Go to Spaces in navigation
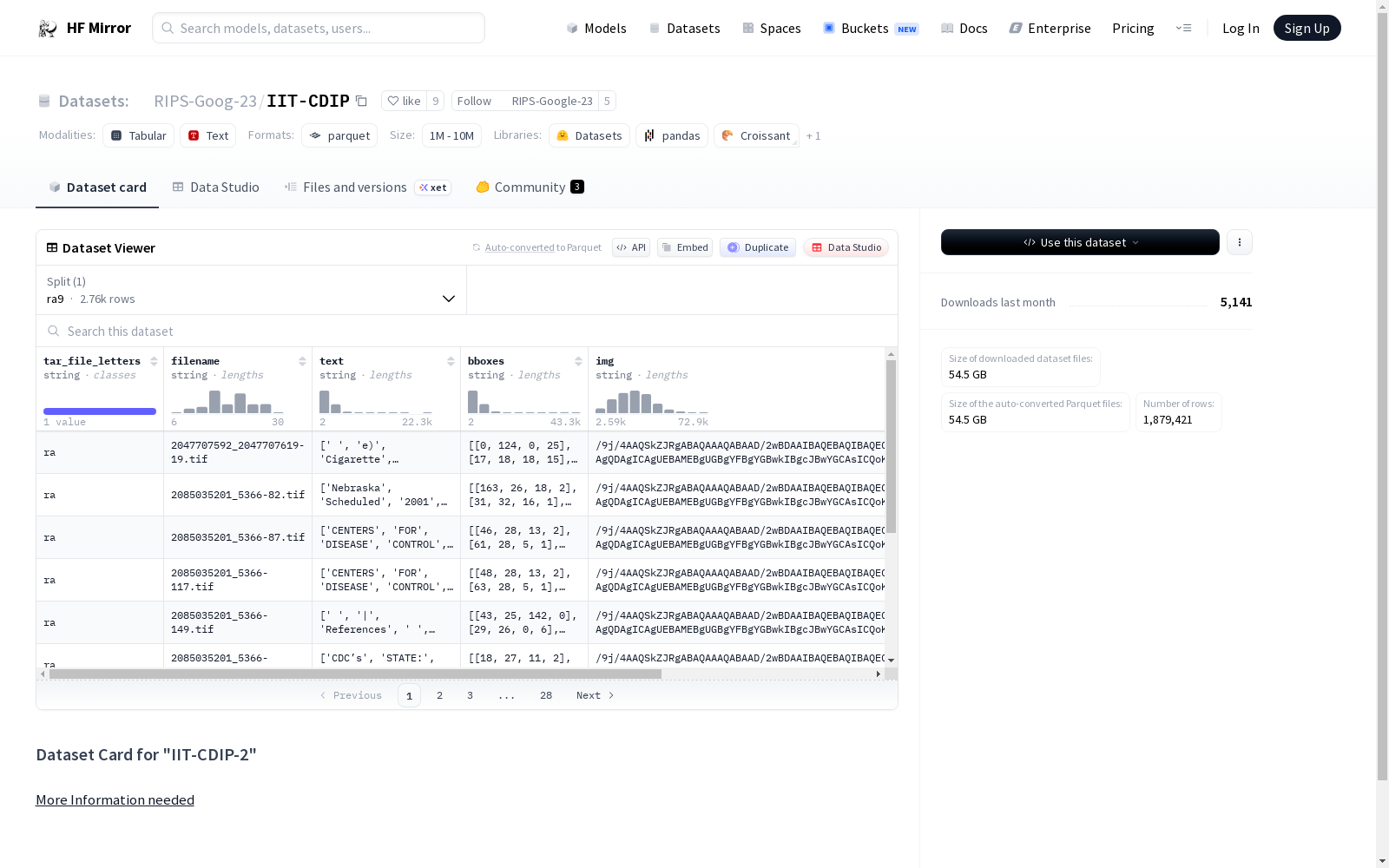 [x=772, y=29]
